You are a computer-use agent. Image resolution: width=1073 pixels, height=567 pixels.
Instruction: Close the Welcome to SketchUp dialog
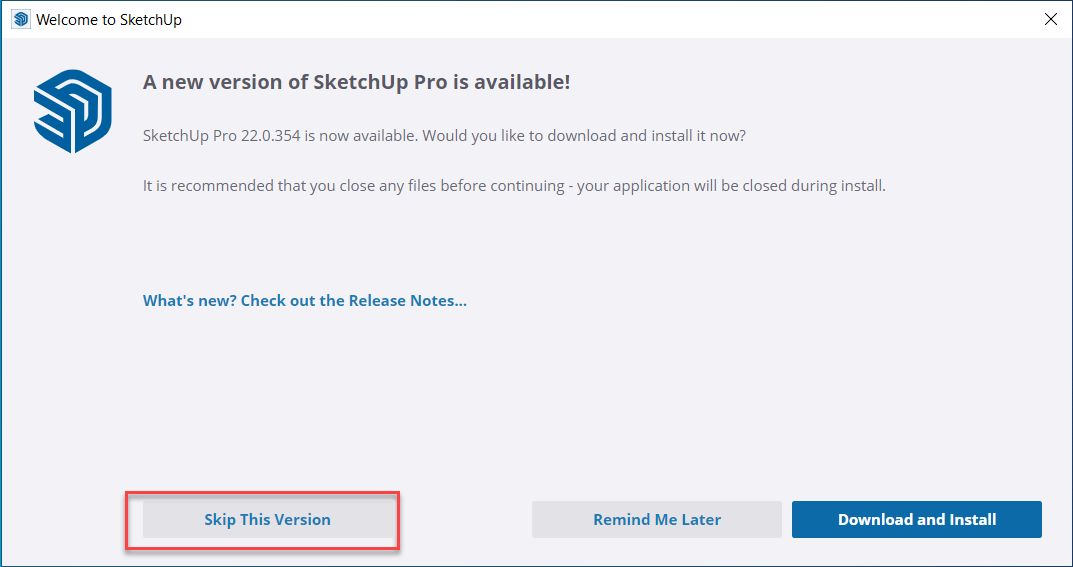(1050, 19)
